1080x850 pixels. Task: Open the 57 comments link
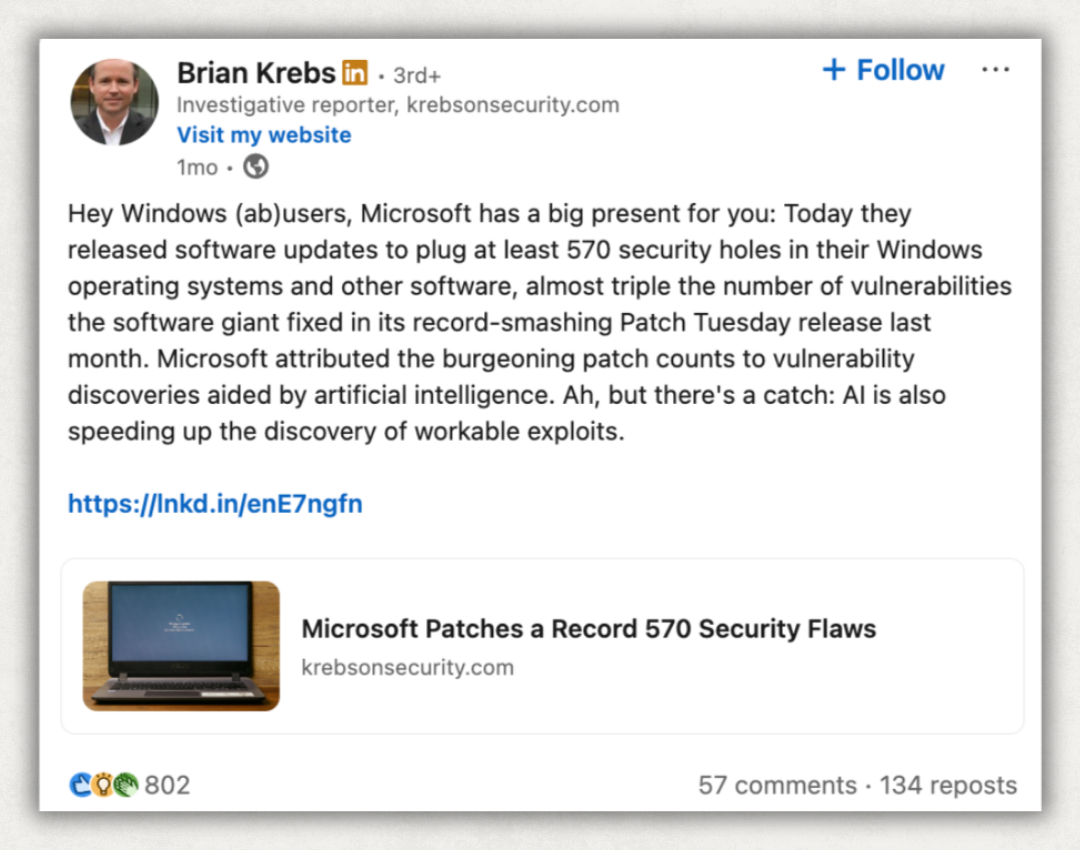[778, 785]
